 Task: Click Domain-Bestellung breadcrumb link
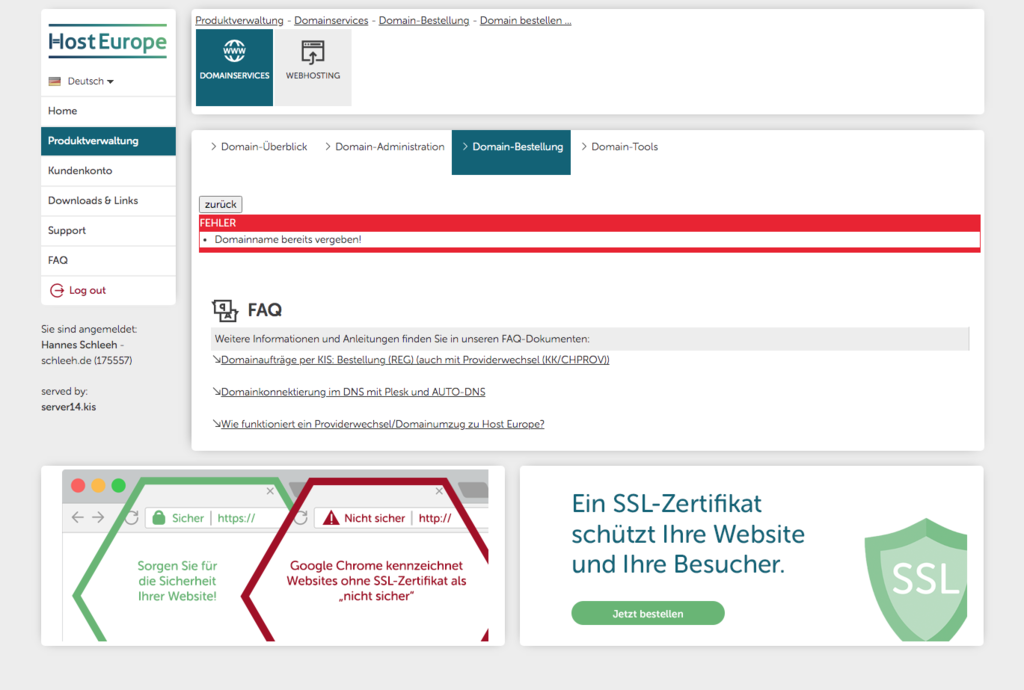pyautogui.click(x=424, y=20)
